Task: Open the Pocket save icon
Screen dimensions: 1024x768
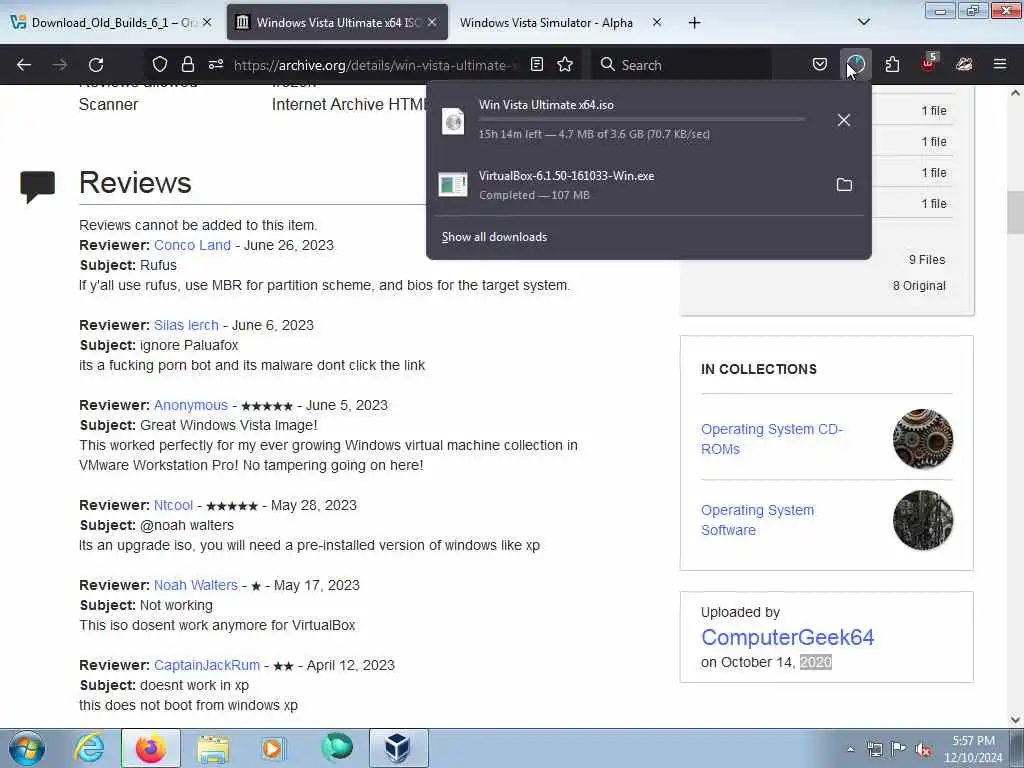Action: pyautogui.click(x=820, y=65)
